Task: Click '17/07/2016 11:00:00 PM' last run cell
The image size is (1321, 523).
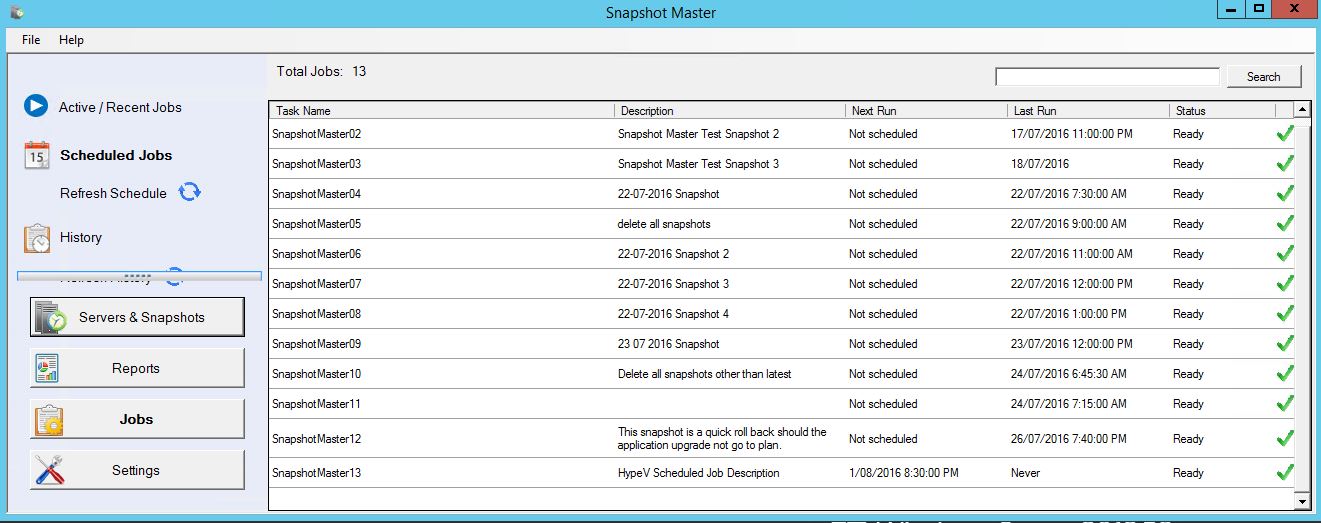Action: 1071,134
